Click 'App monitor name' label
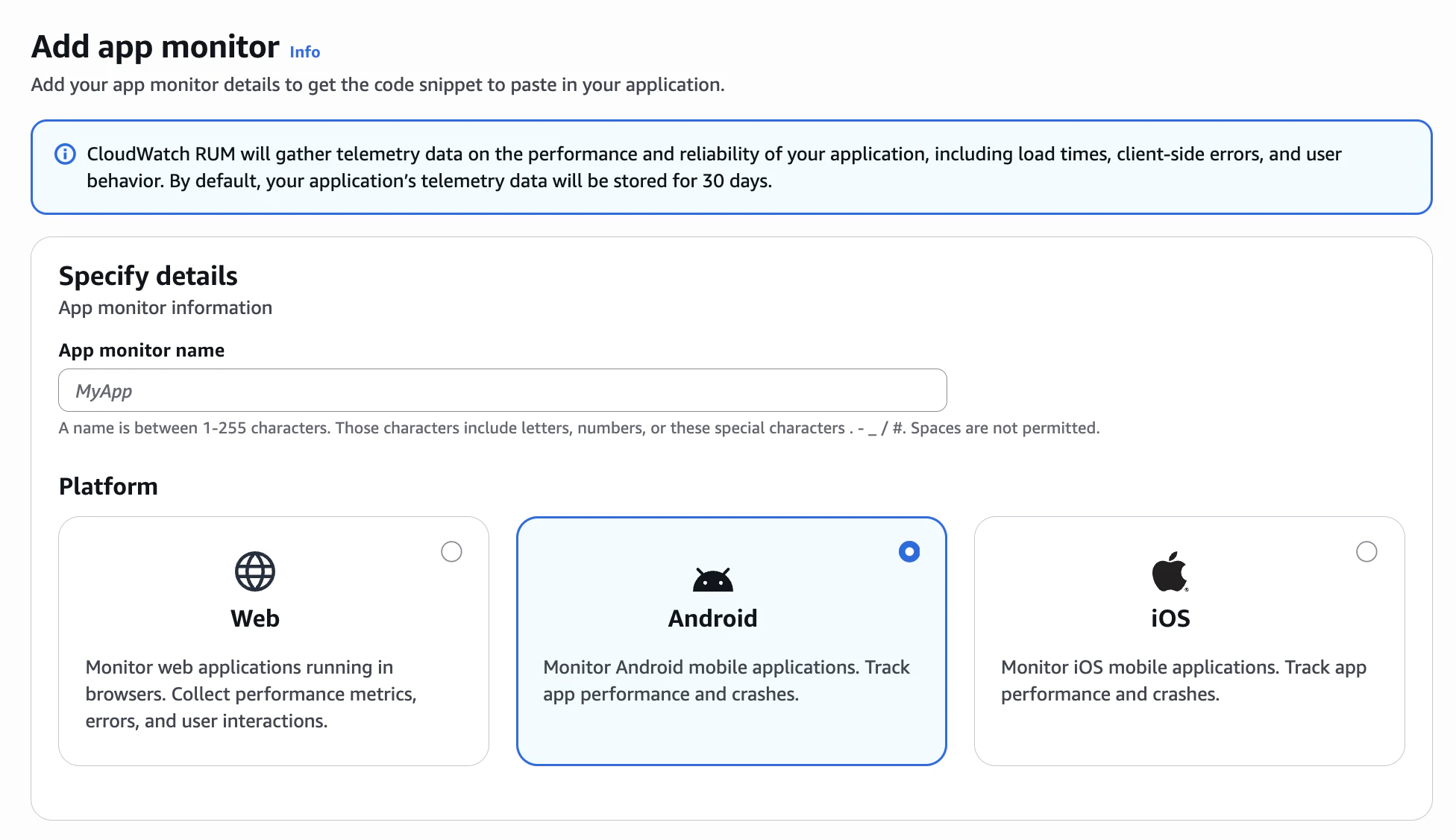The image size is (1456, 840). pyautogui.click(x=142, y=351)
